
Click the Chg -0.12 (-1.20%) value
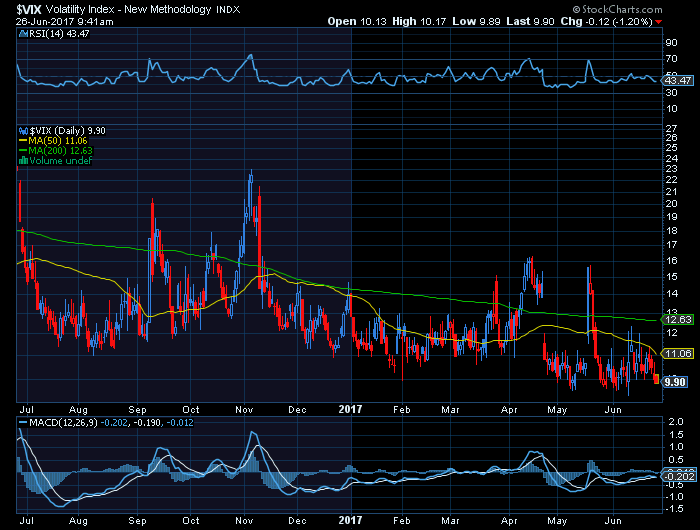tap(628, 21)
